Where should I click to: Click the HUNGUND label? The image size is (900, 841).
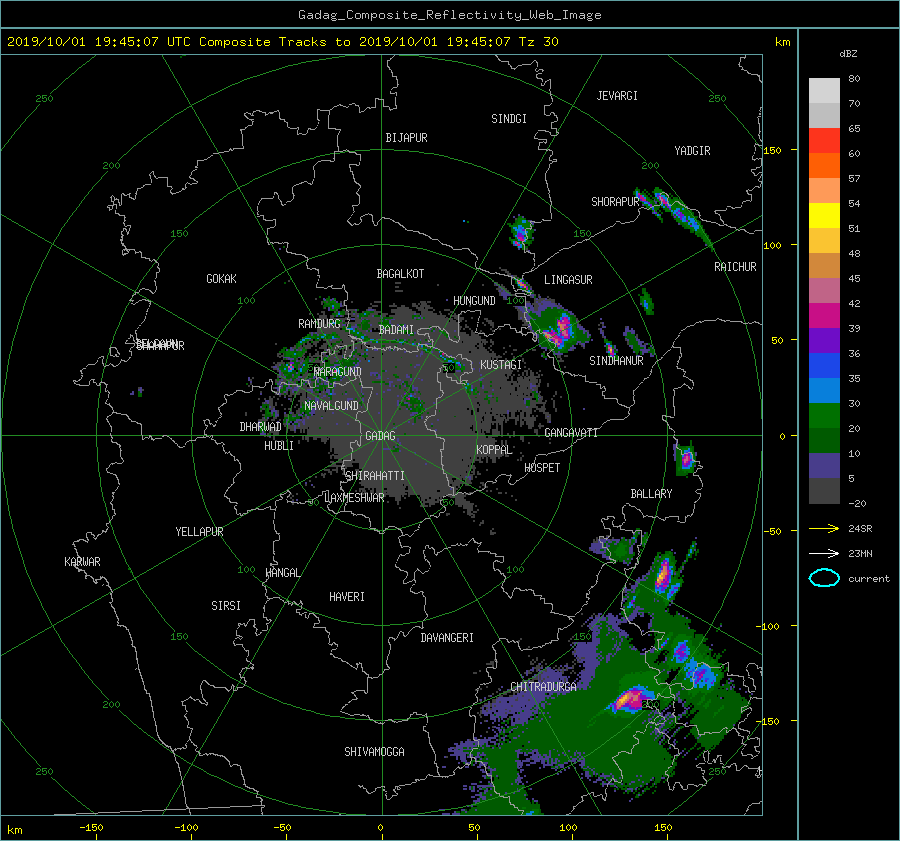474,301
